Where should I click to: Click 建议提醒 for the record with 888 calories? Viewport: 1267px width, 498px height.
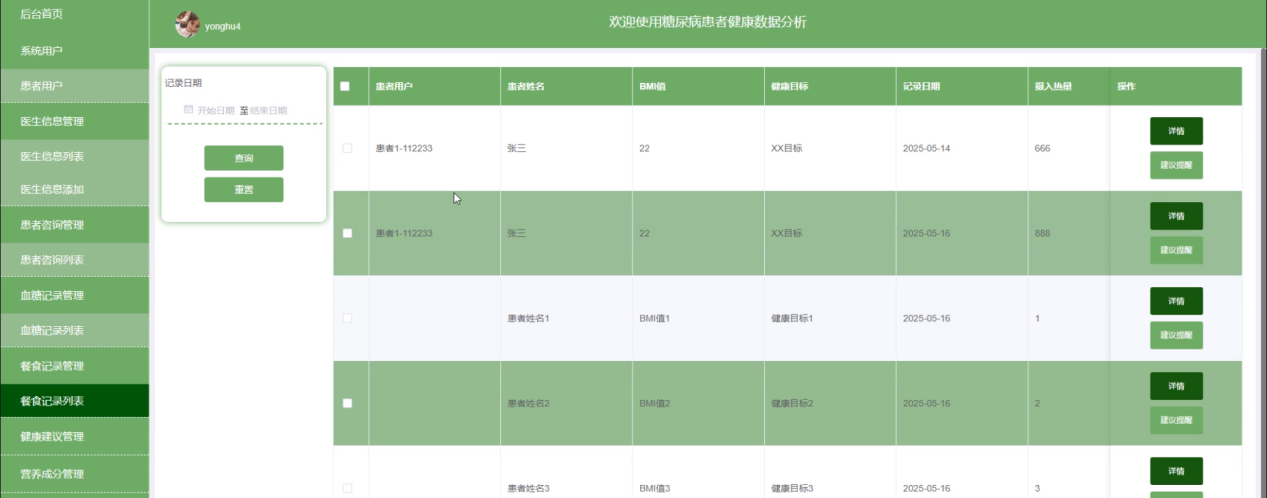[x=1176, y=251]
